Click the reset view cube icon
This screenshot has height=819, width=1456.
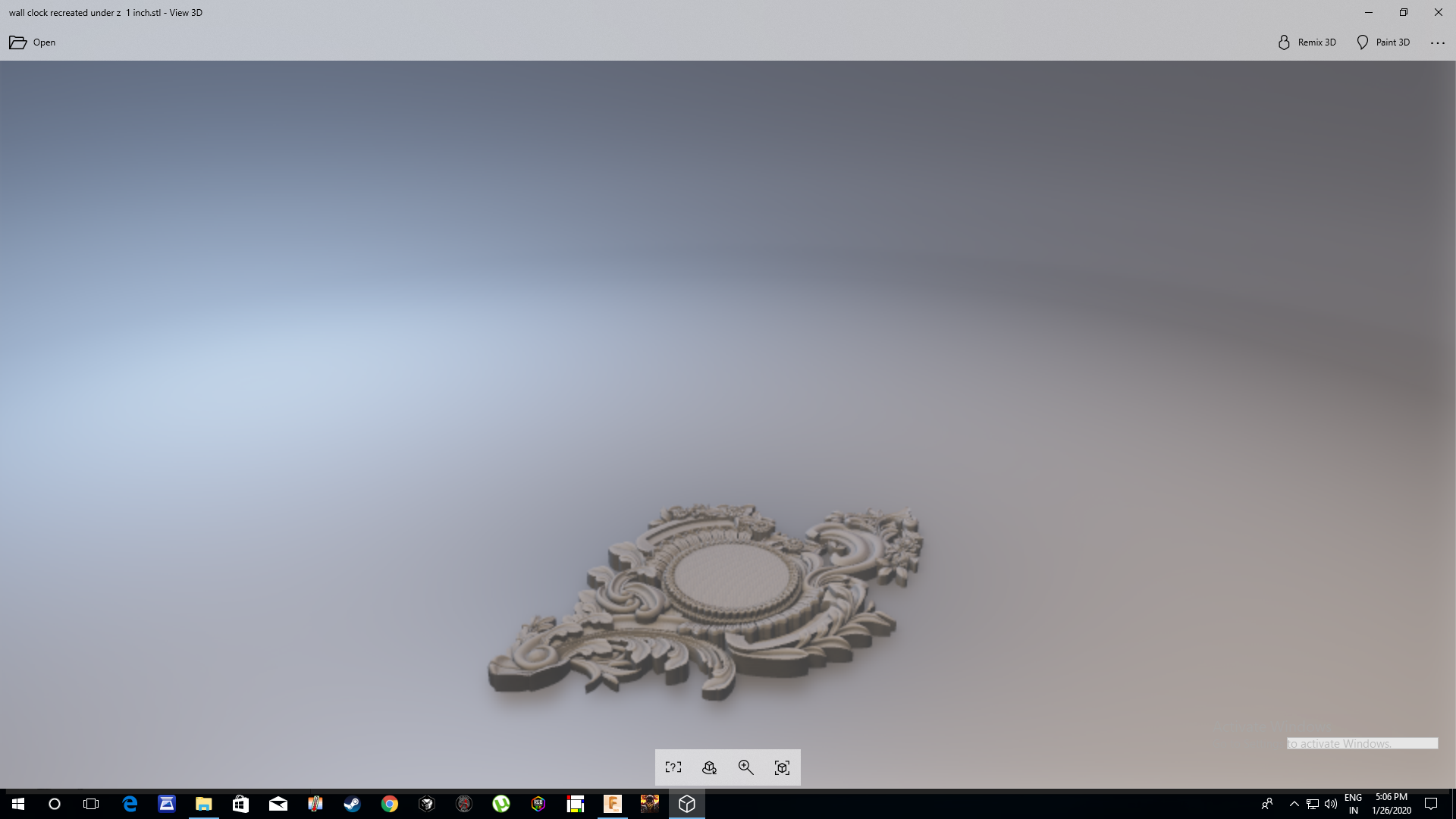point(783,767)
